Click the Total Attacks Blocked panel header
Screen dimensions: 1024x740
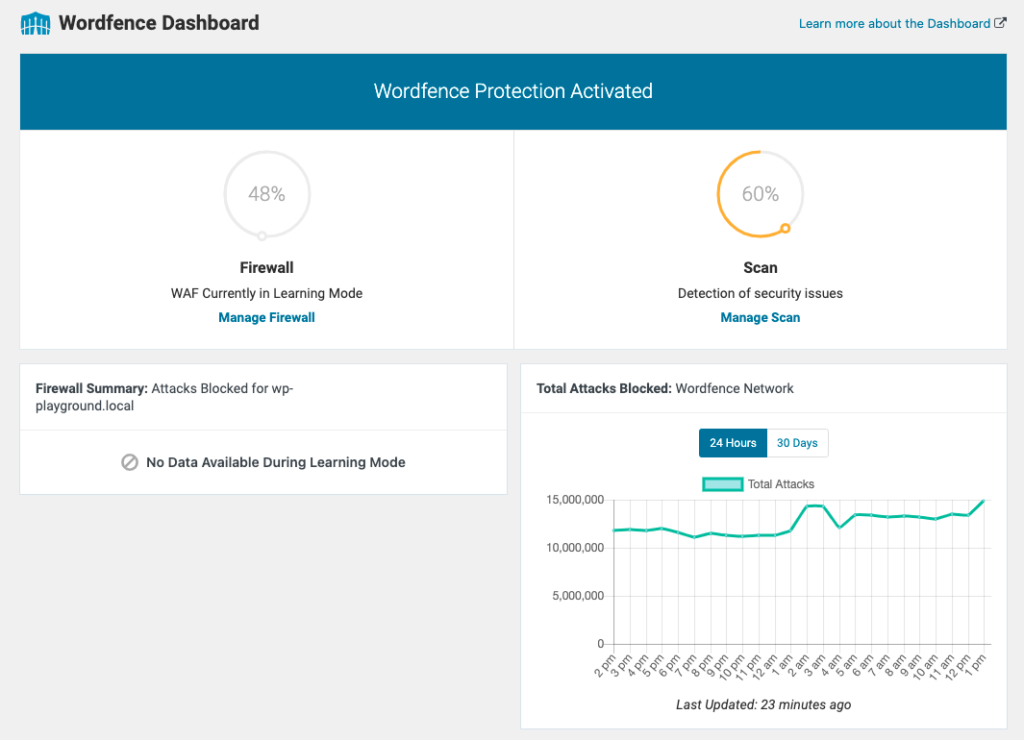665,388
